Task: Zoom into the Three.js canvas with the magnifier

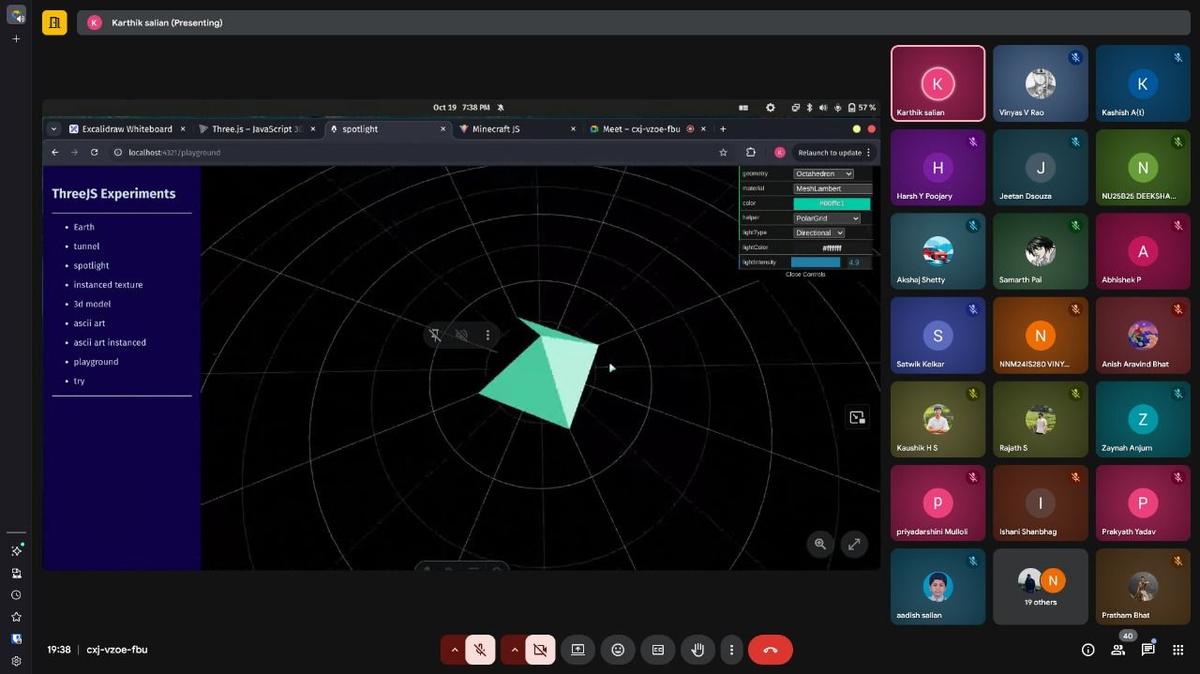Action: (x=820, y=544)
